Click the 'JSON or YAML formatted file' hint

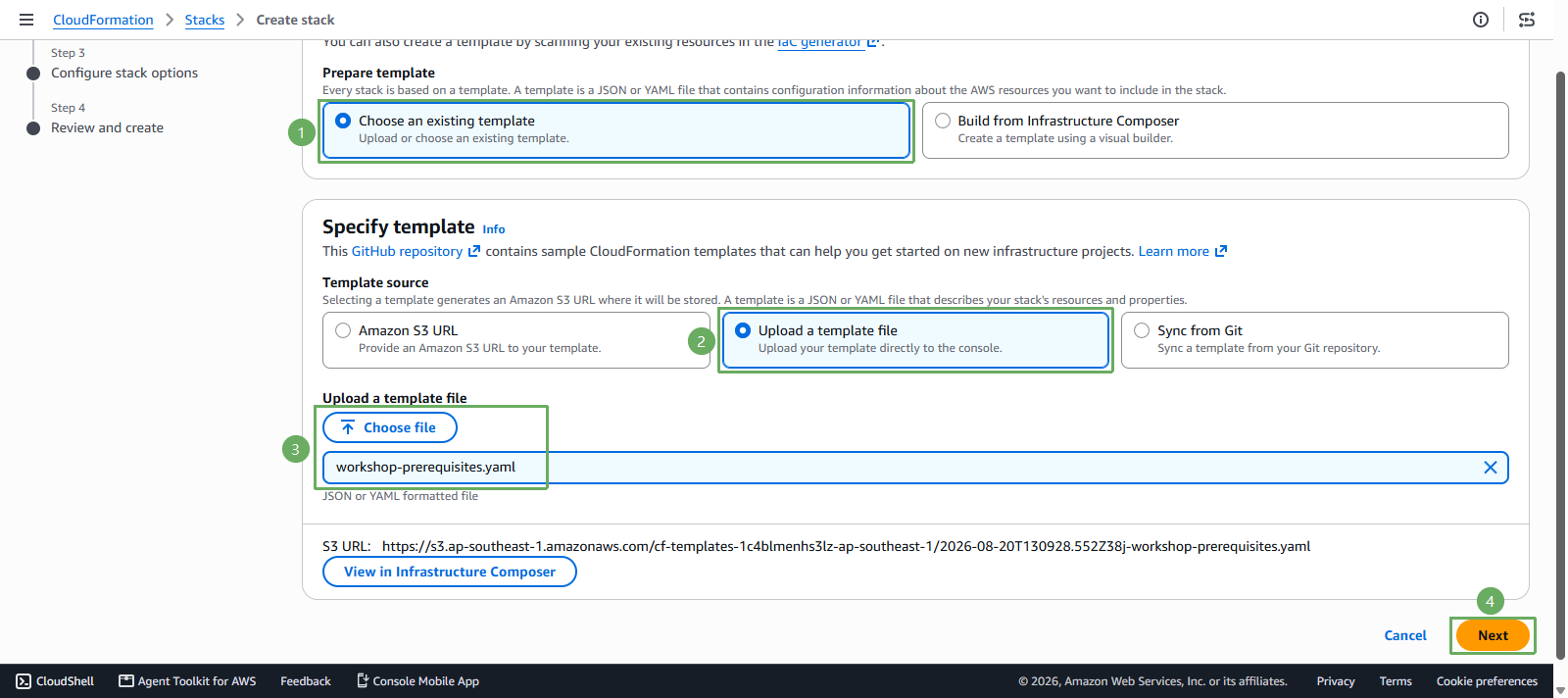click(x=400, y=496)
